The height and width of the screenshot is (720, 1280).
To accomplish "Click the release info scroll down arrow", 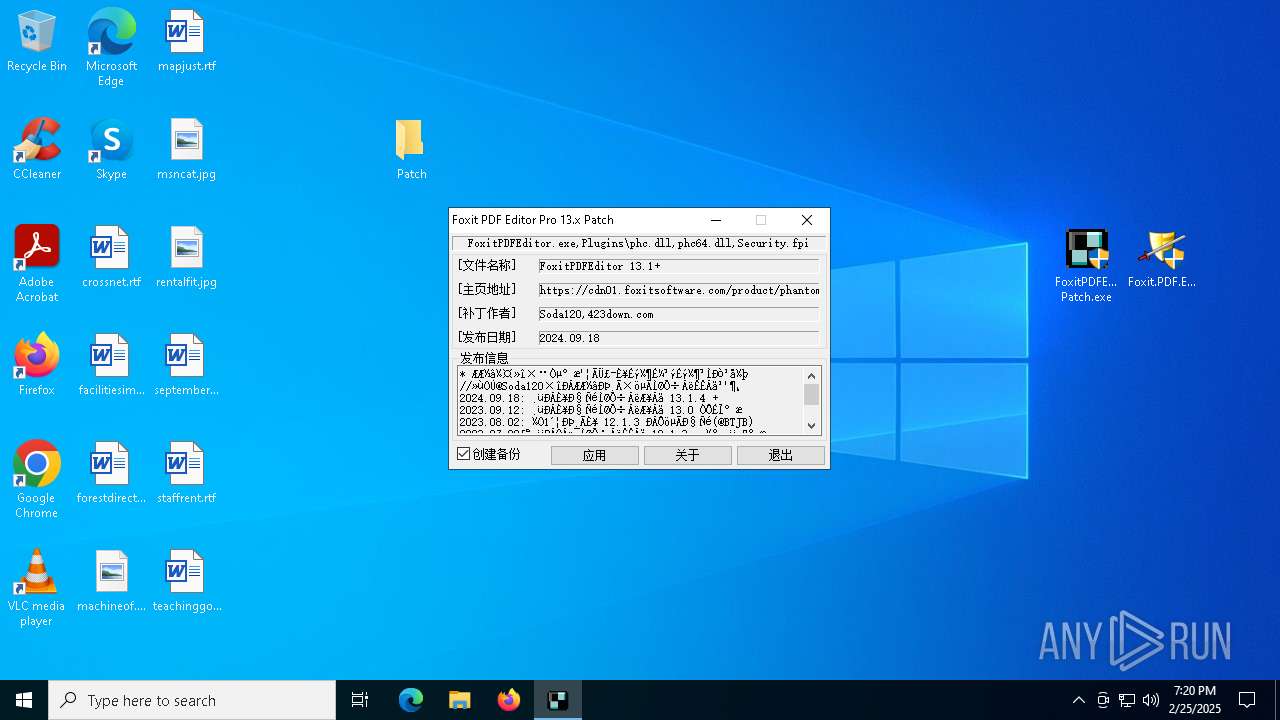I will tap(812, 425).
